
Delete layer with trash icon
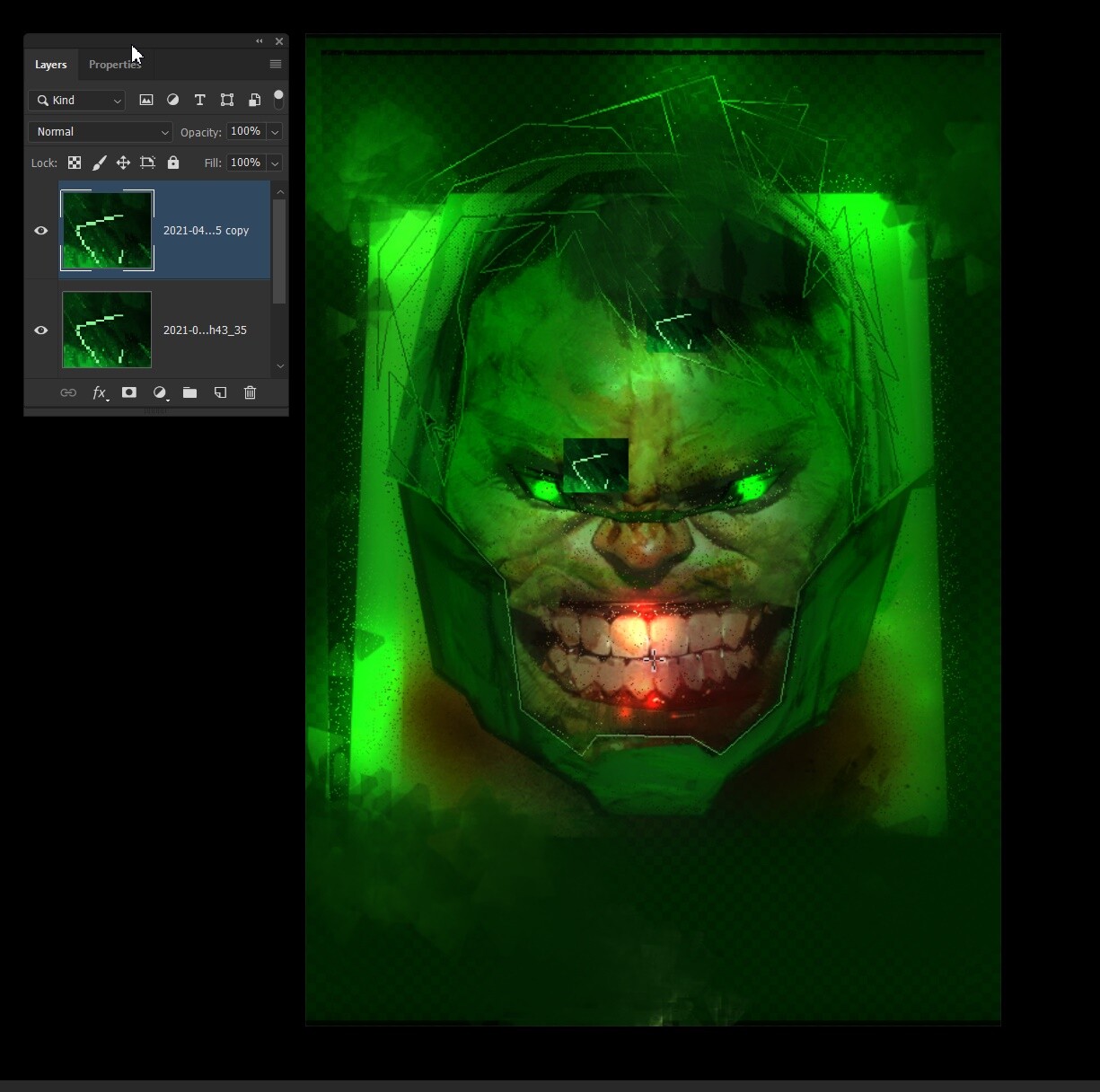(x=251, y=392)
